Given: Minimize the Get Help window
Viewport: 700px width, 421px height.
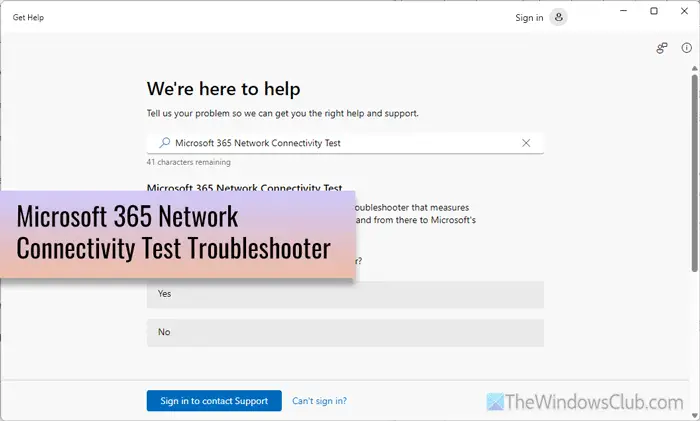Looking at the screenshot, I should (x=624, y=11).
